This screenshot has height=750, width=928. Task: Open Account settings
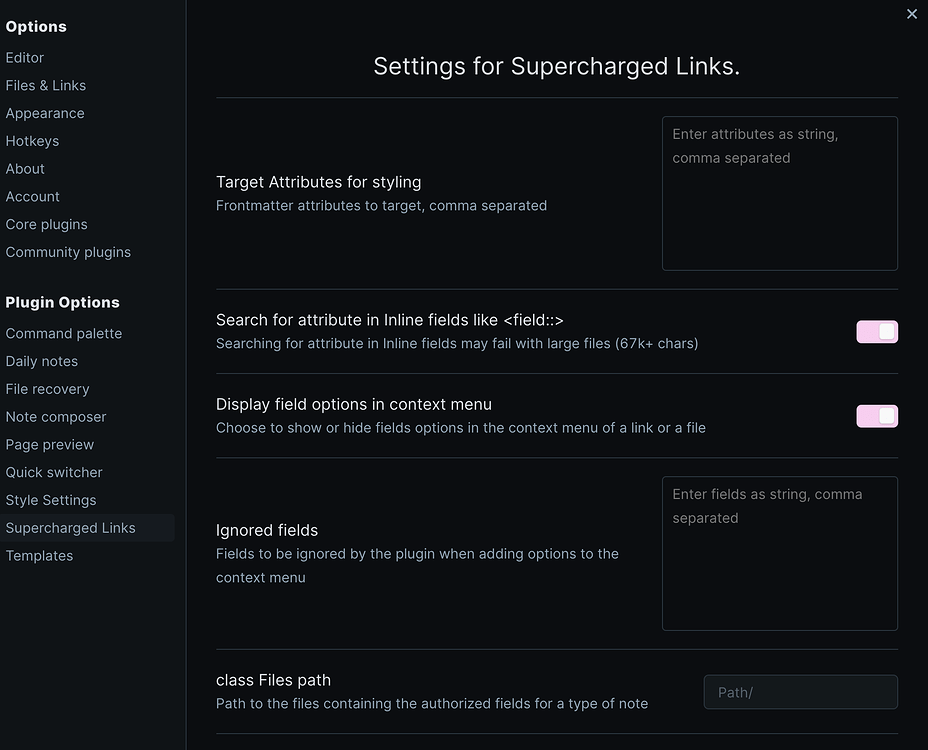tap(33, 197)
